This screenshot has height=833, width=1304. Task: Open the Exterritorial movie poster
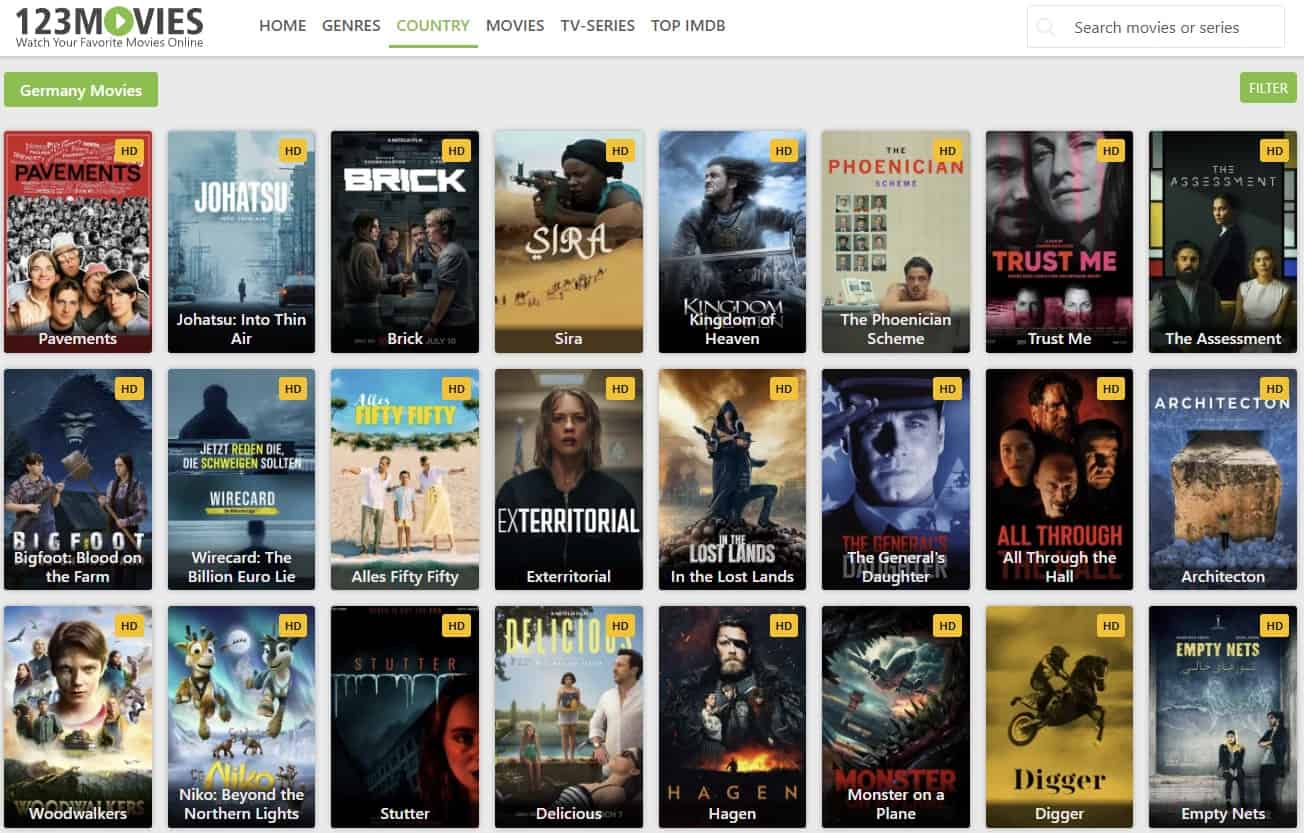pos(568,479)
